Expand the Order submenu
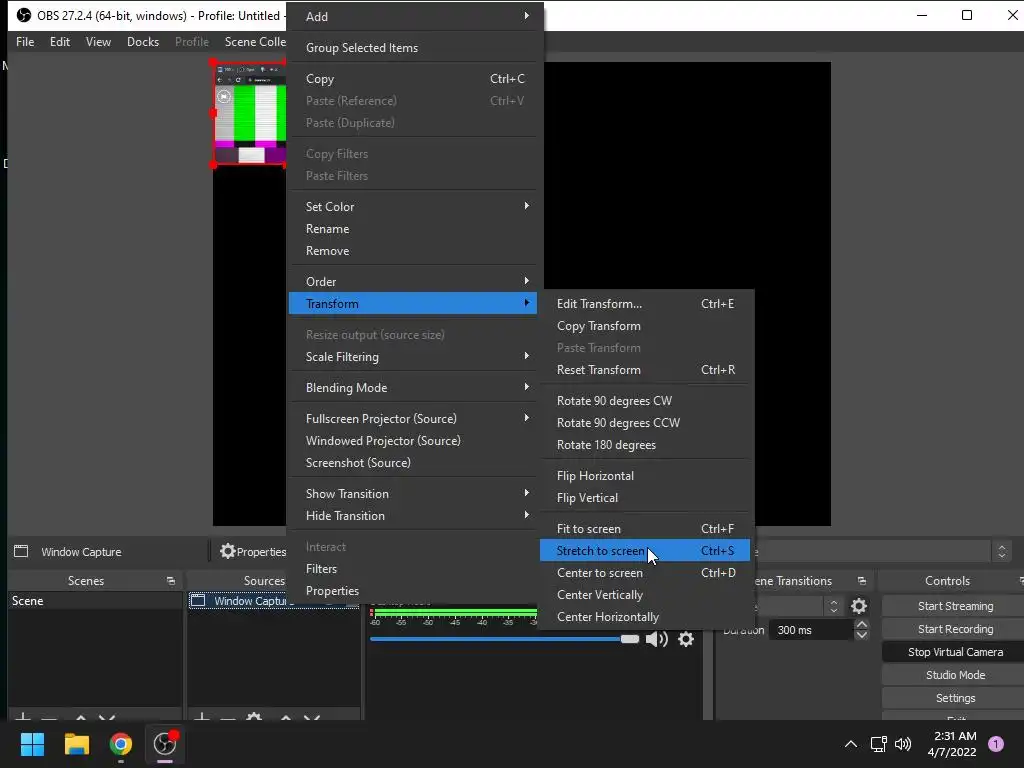The width and height of the screenshot is (1024, 768). pos(415,281)
